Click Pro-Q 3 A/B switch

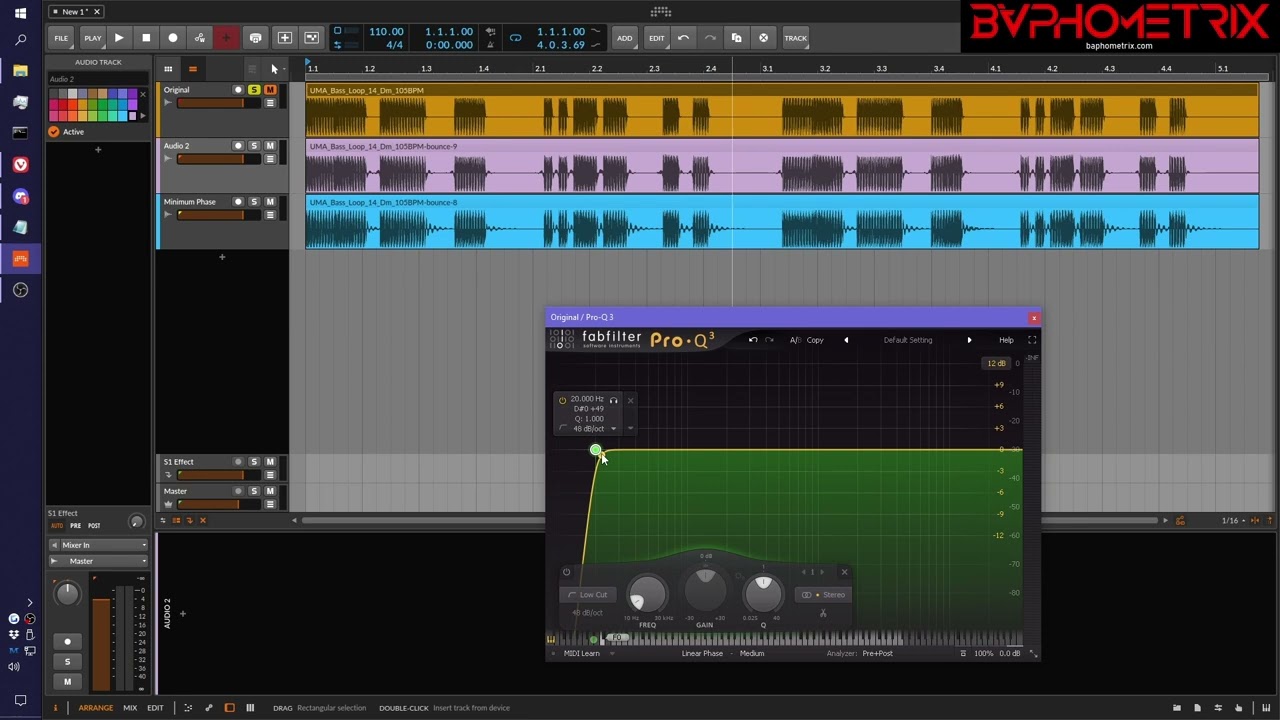[795, 340]
